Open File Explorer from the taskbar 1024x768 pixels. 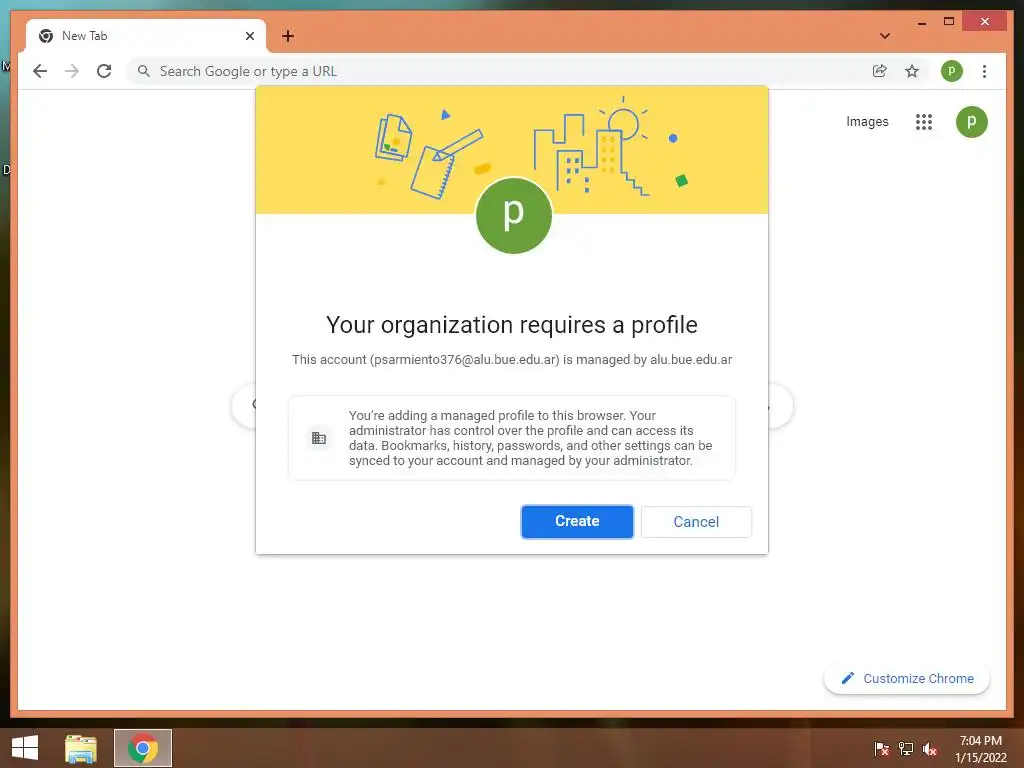pos(81,748)
